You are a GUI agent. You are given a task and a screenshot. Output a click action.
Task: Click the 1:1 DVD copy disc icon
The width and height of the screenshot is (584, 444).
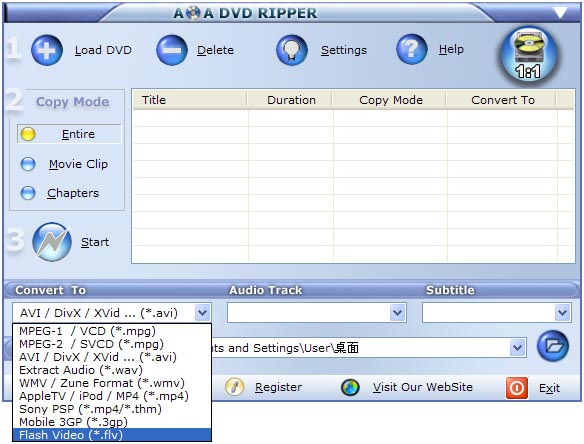coord(529,55)
